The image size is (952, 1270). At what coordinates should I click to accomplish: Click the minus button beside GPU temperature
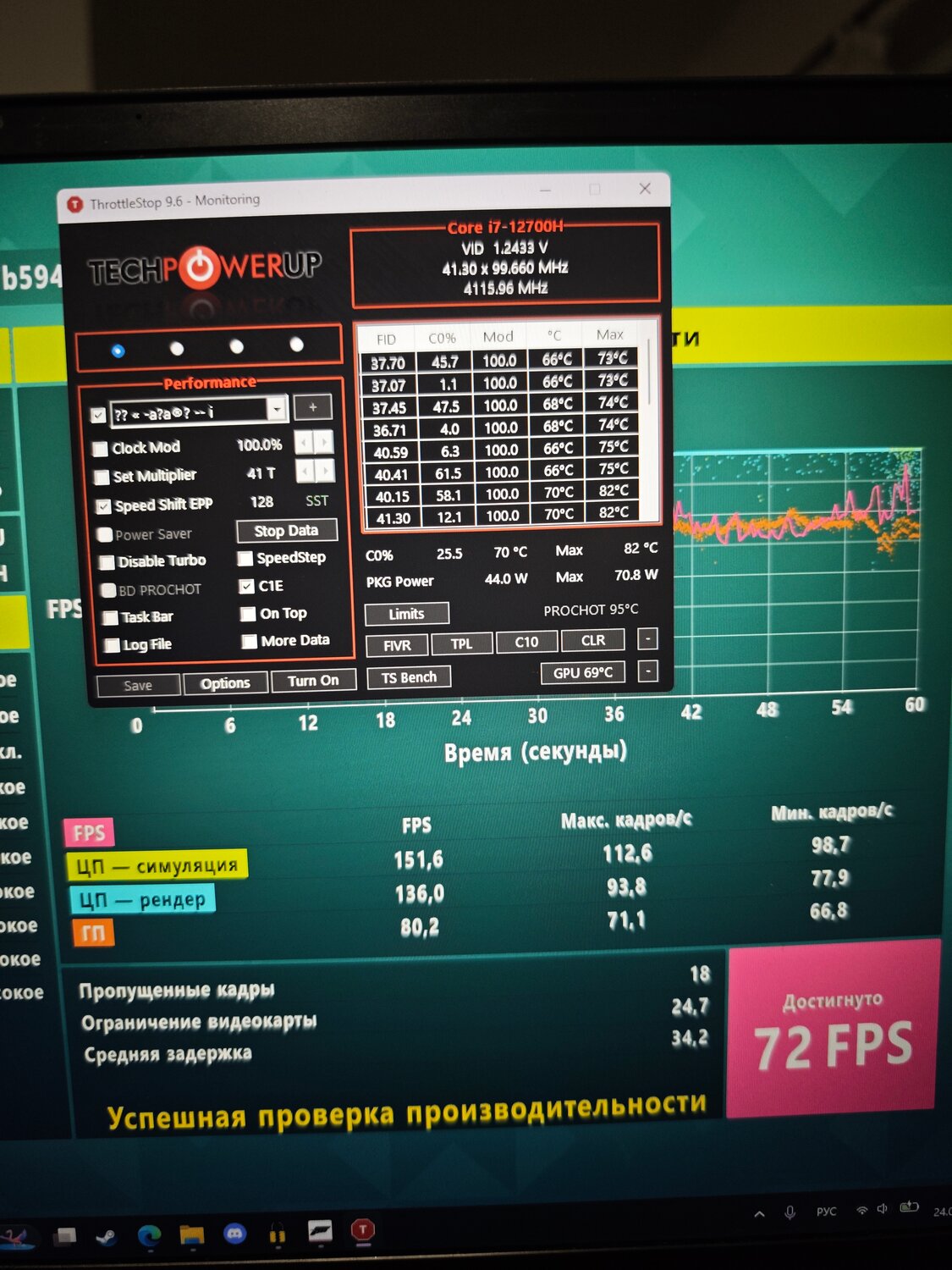pyautogui.click(x=647, y=671)
